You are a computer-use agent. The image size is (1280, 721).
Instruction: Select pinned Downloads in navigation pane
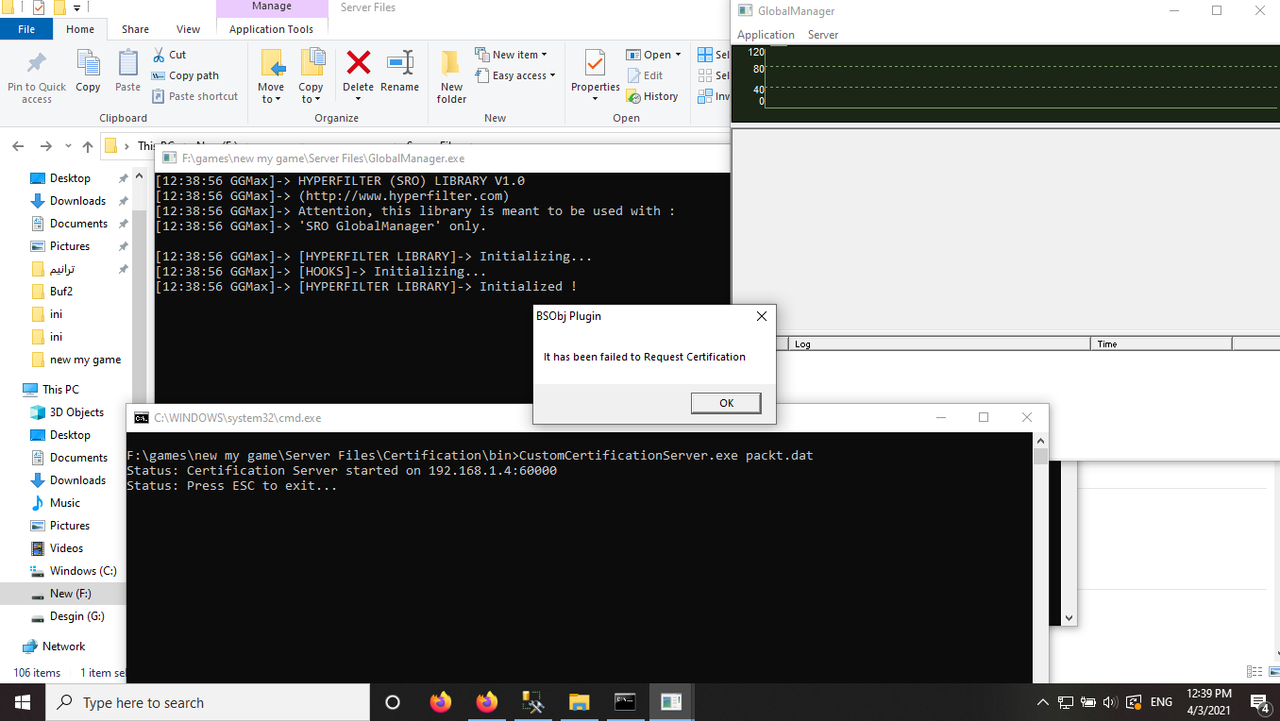(x=78, y=201)
